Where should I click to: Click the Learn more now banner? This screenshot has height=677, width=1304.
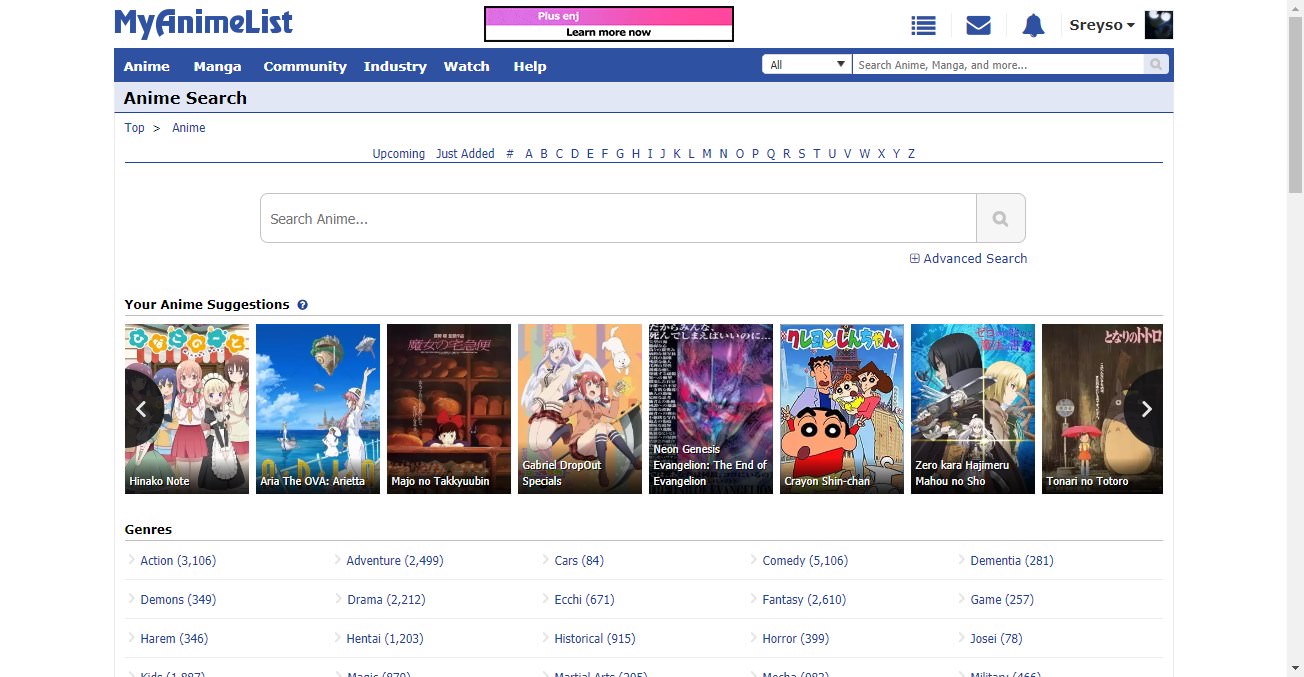pyautogui.click(x=608, y=32)
